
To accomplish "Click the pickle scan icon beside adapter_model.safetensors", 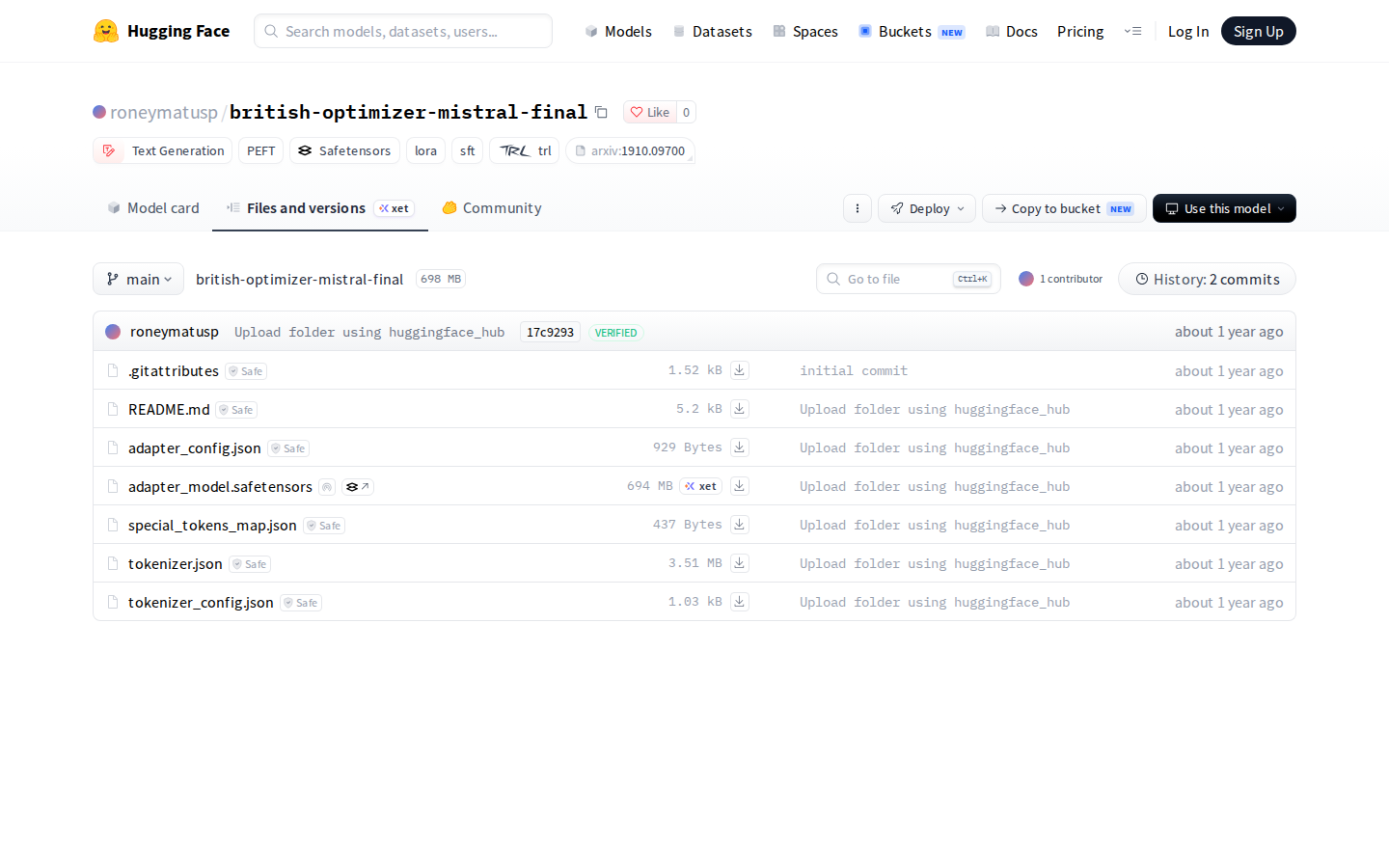I will [327, 487].
